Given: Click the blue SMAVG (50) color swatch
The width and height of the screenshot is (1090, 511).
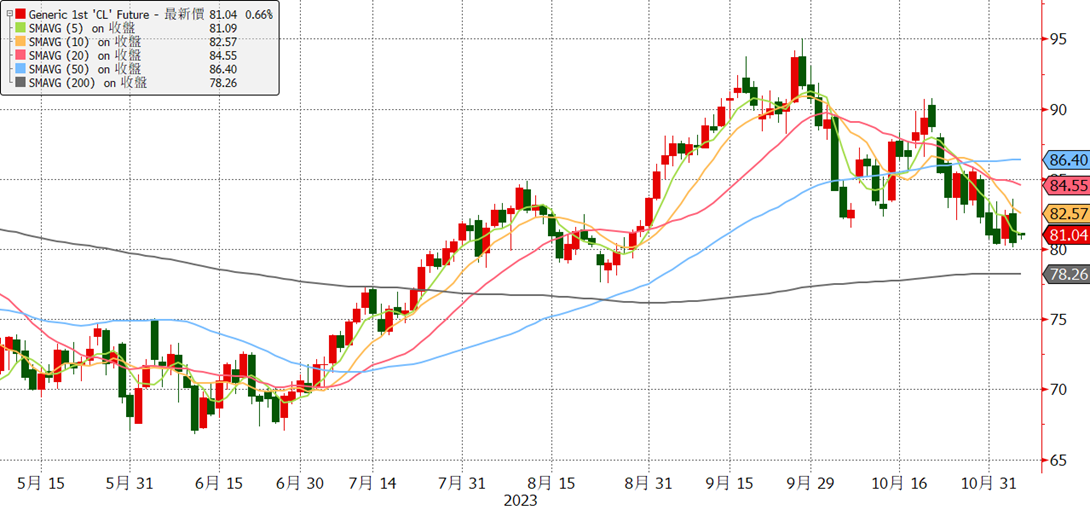Looking at the screenshot, I should click(20, 70).
